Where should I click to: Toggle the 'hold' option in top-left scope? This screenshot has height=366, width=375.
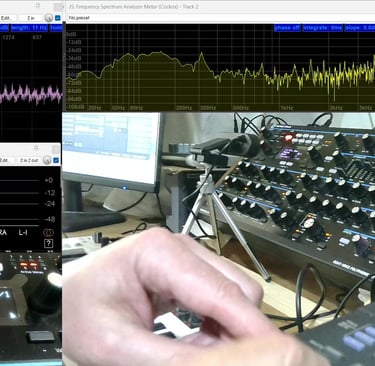(56, 28)
